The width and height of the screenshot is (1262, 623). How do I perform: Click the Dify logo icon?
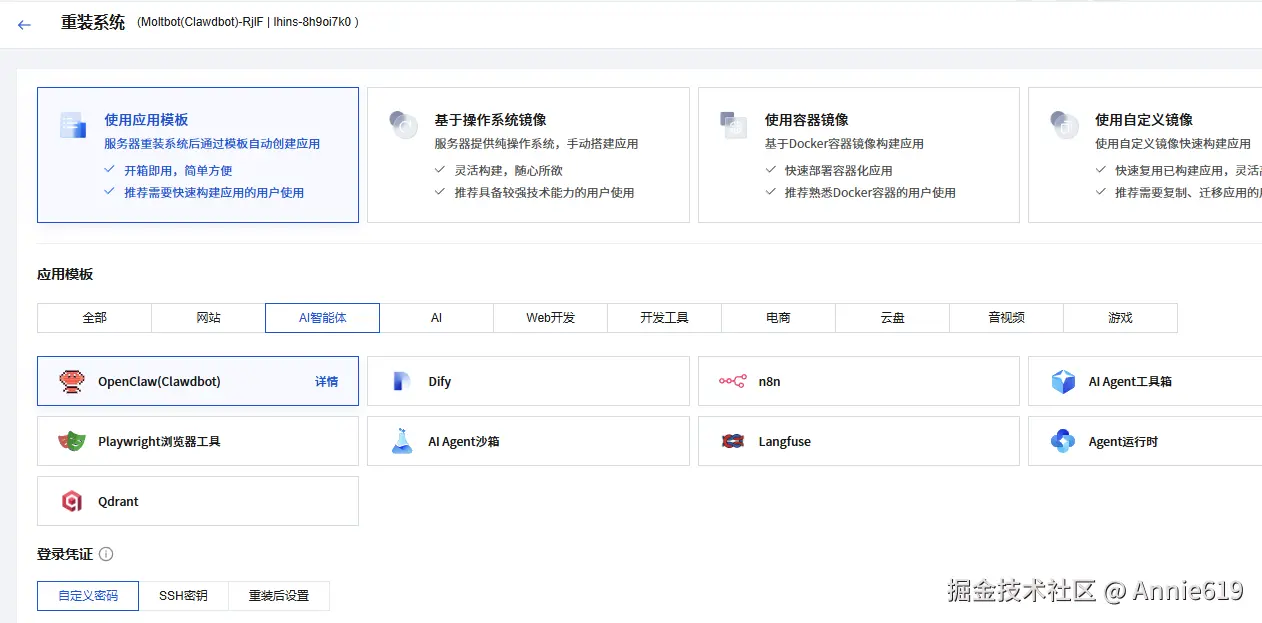tap(402, 381)
